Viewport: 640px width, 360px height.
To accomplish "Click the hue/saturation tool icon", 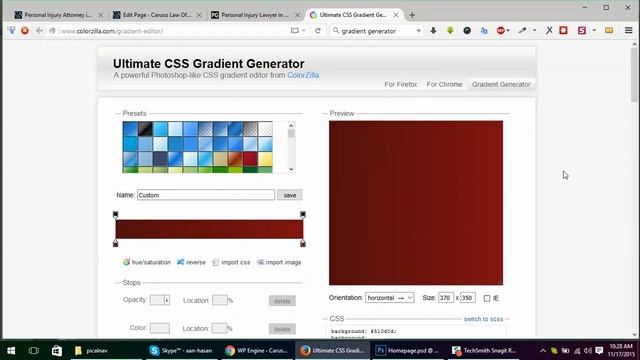I will [127, 262].
